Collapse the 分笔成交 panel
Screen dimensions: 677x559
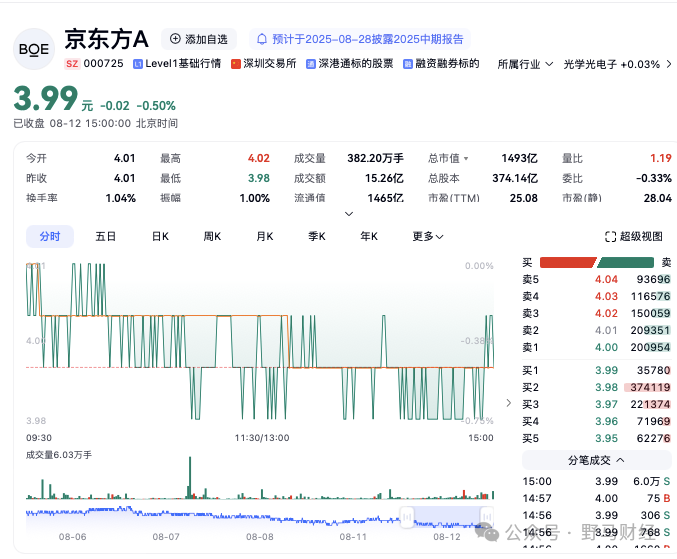coord(596,460)
